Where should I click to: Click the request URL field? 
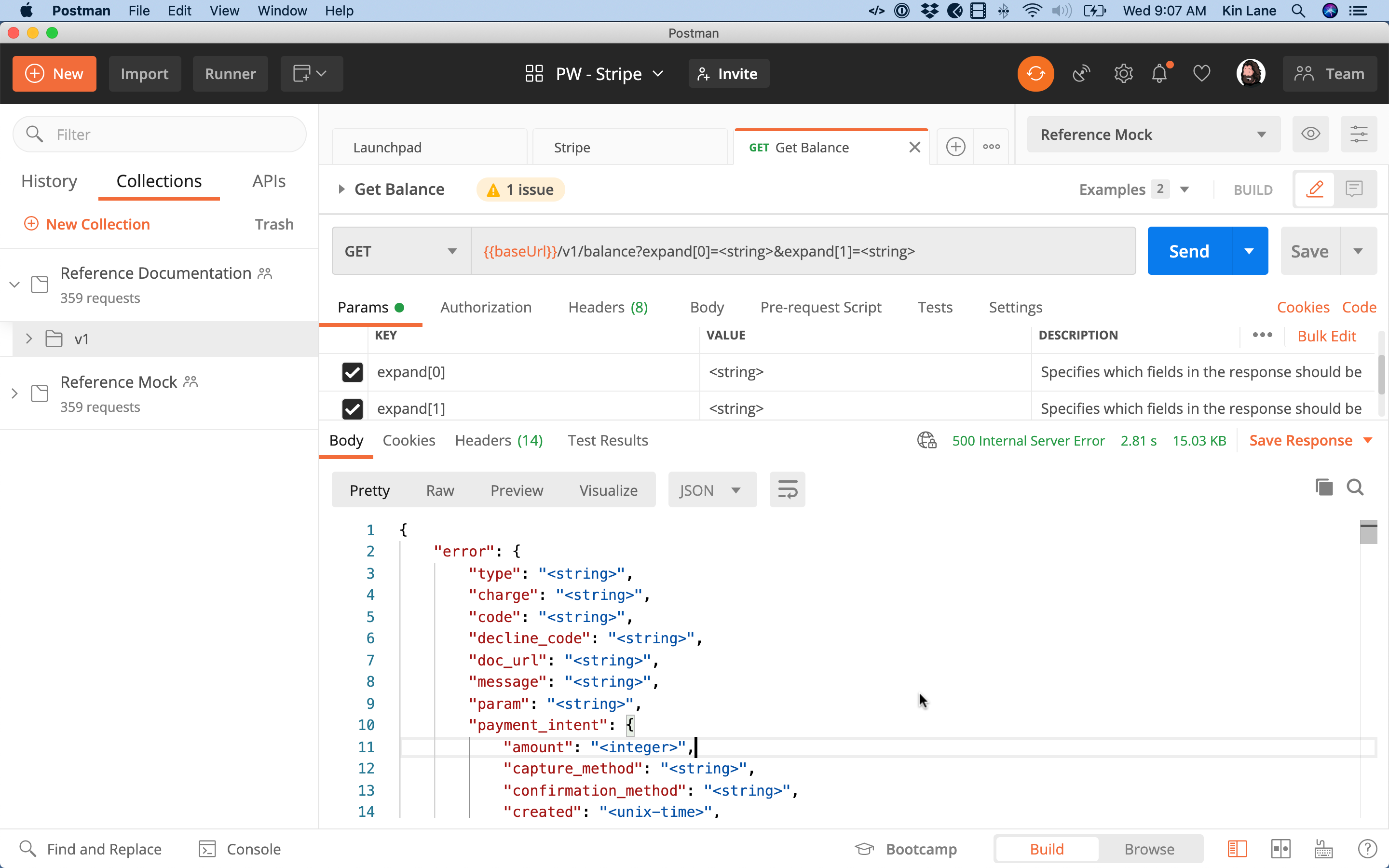803,251
